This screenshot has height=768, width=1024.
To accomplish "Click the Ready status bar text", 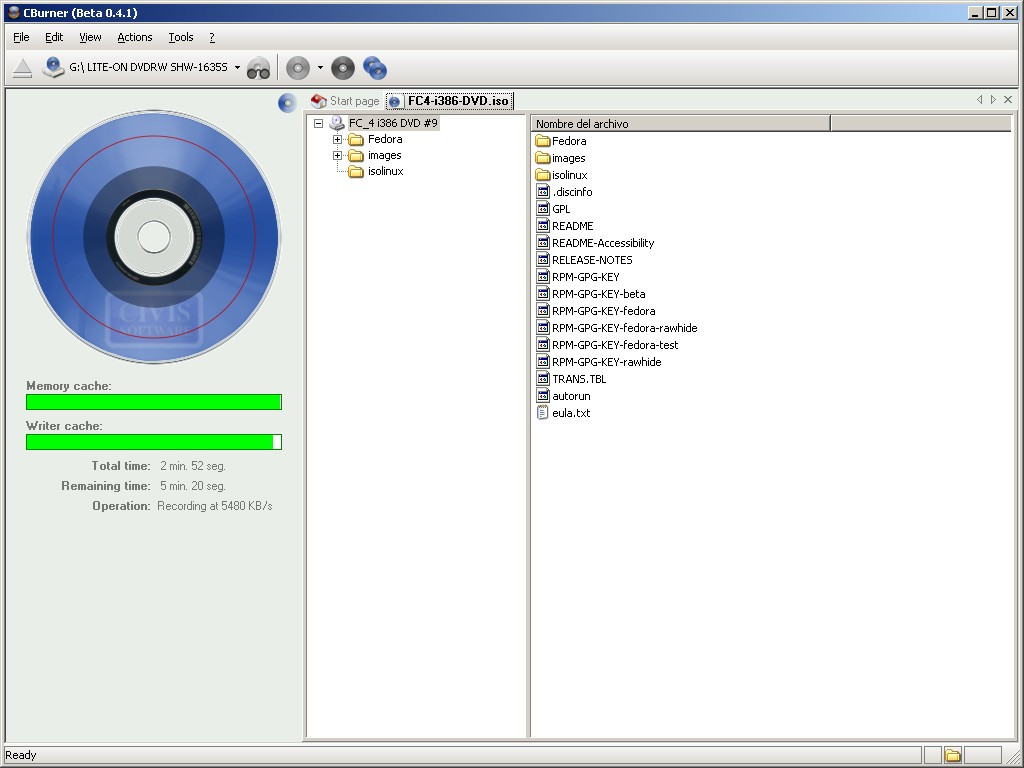I will point(21,755).
